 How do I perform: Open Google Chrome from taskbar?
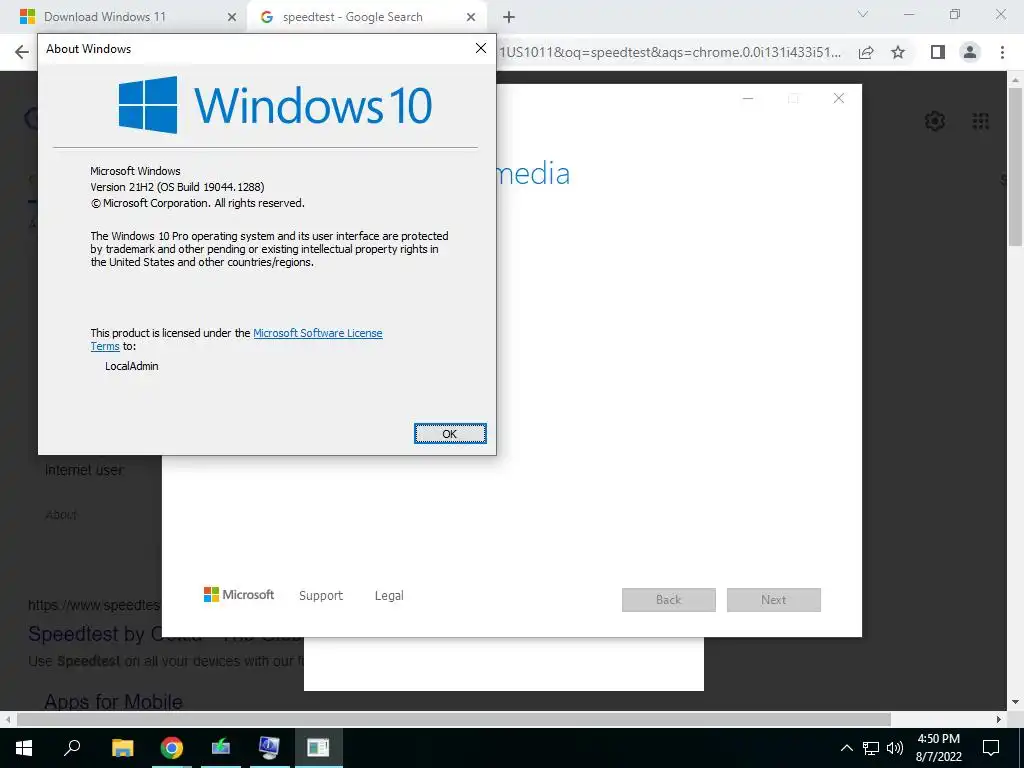click(172, 748)
